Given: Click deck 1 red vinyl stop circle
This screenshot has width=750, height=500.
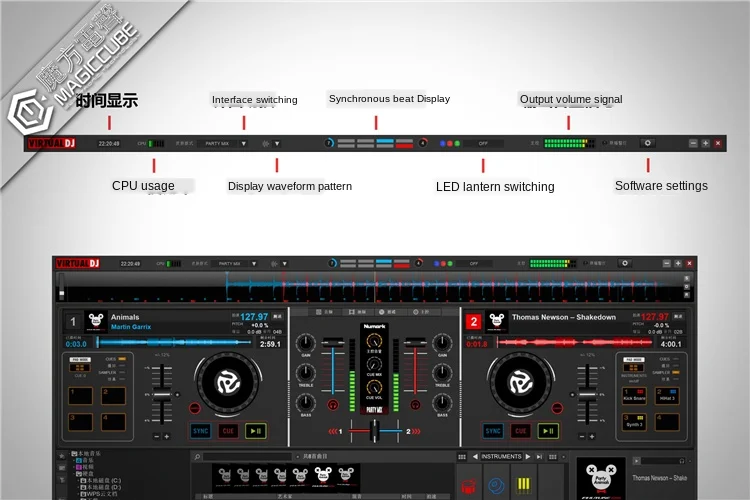Looking at the screenshot, I should point(194,408).
